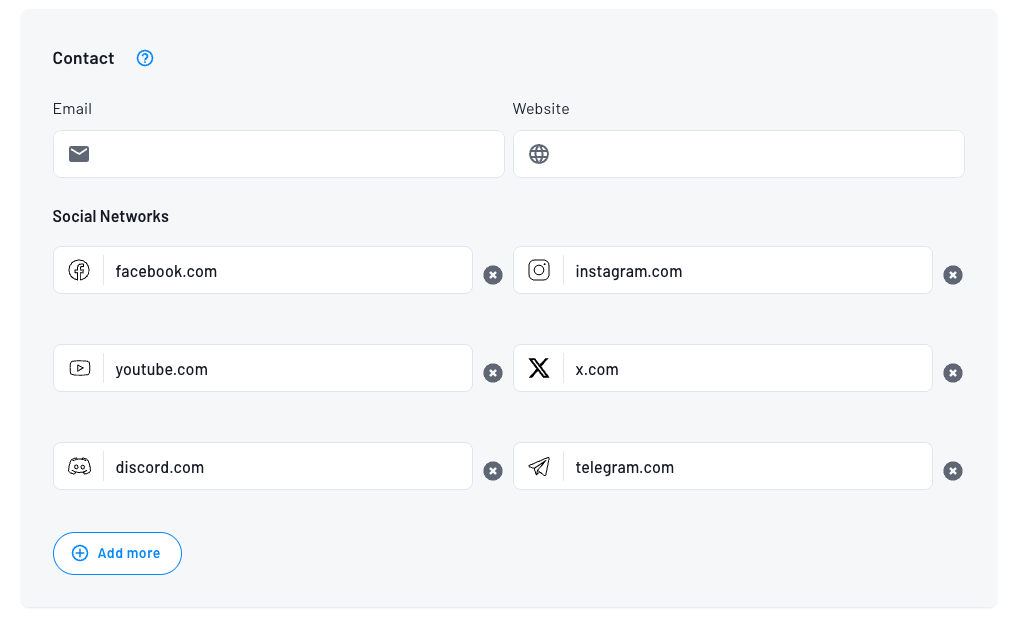Click the Discord logo icon
Image resolution: width=1016 pixels, height=619 pixels.
[x=79, y=466]
